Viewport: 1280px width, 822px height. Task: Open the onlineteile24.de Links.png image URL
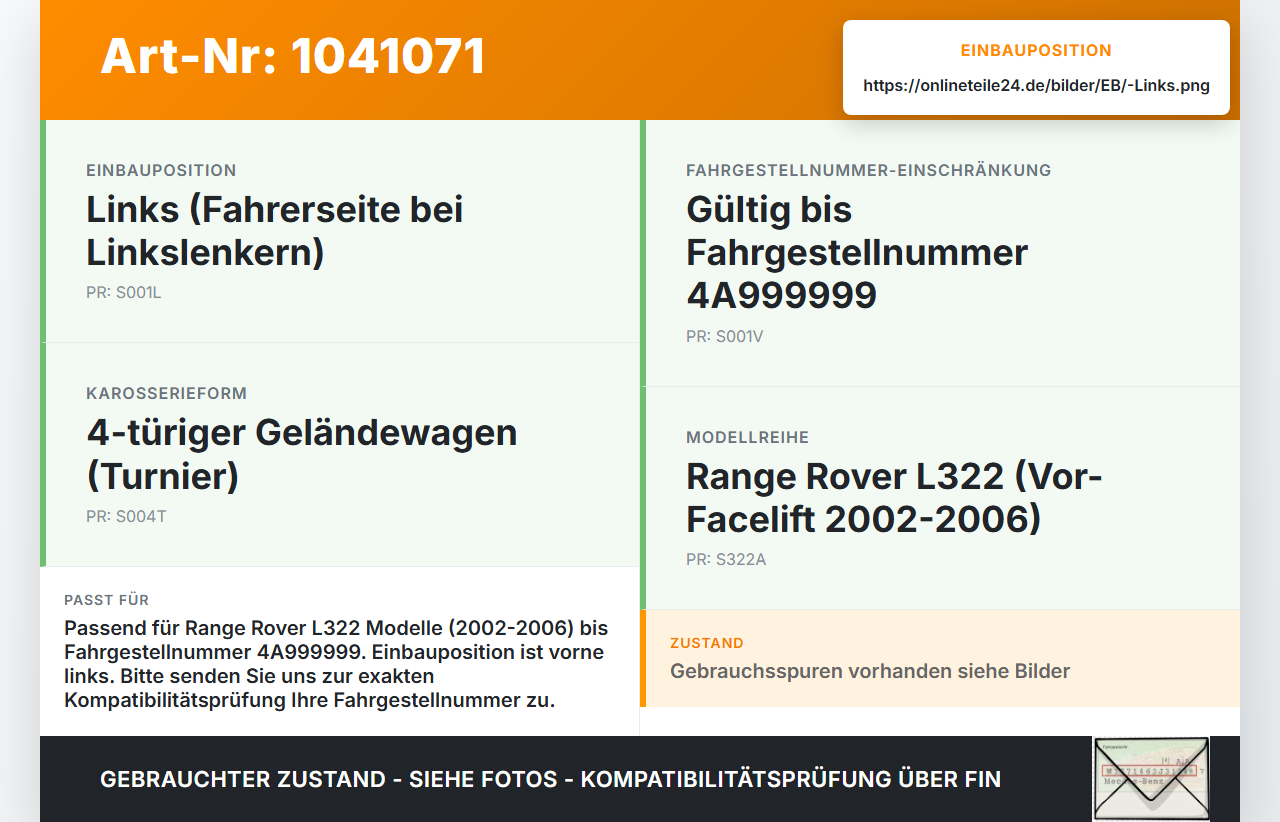1036,86
